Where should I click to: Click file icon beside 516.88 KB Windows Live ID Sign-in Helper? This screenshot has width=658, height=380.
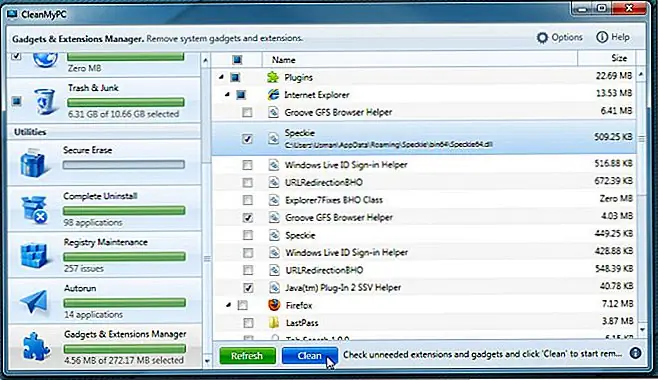274,165
